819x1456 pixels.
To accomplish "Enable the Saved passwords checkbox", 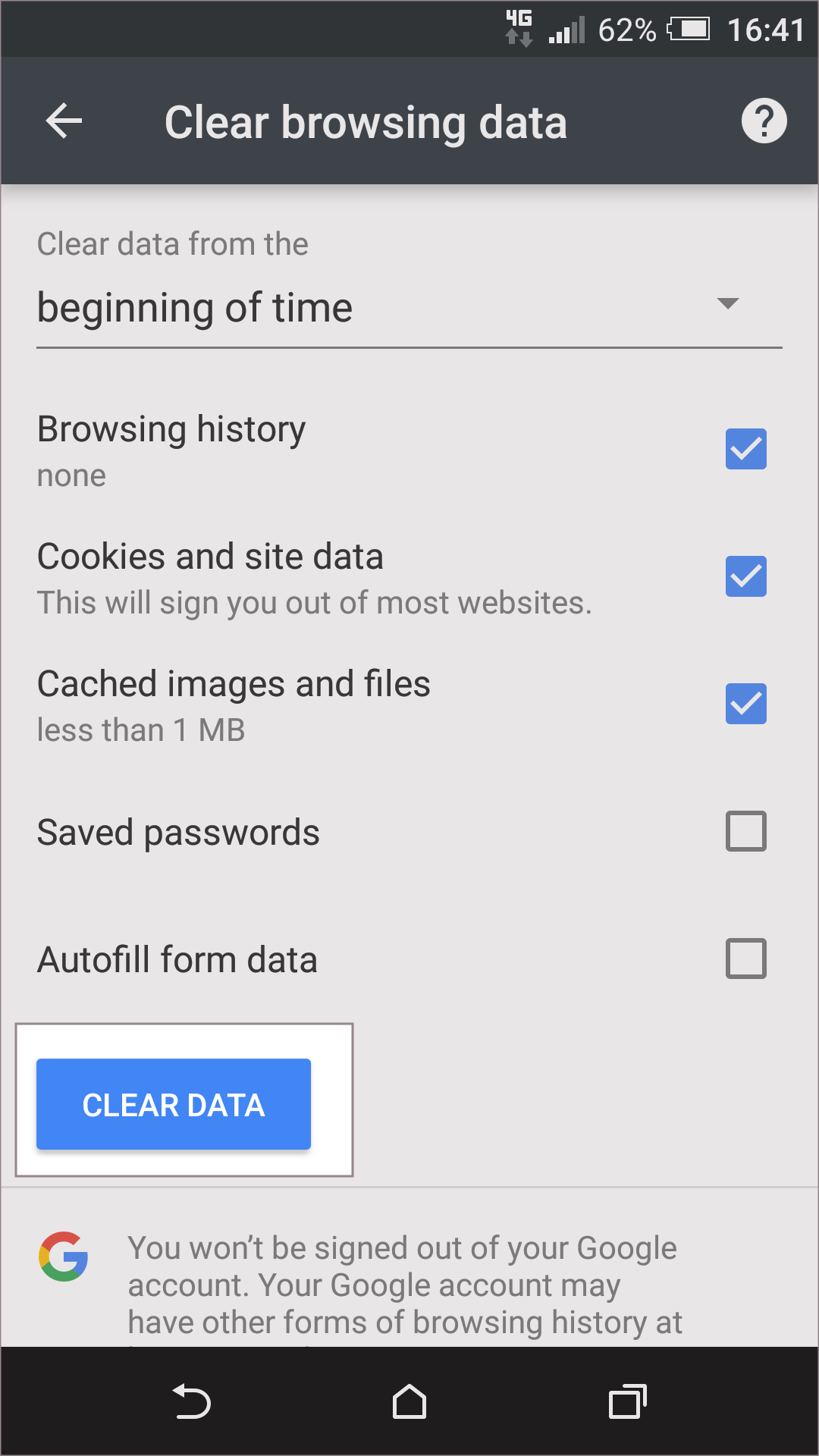I will [x=745, y=831].
